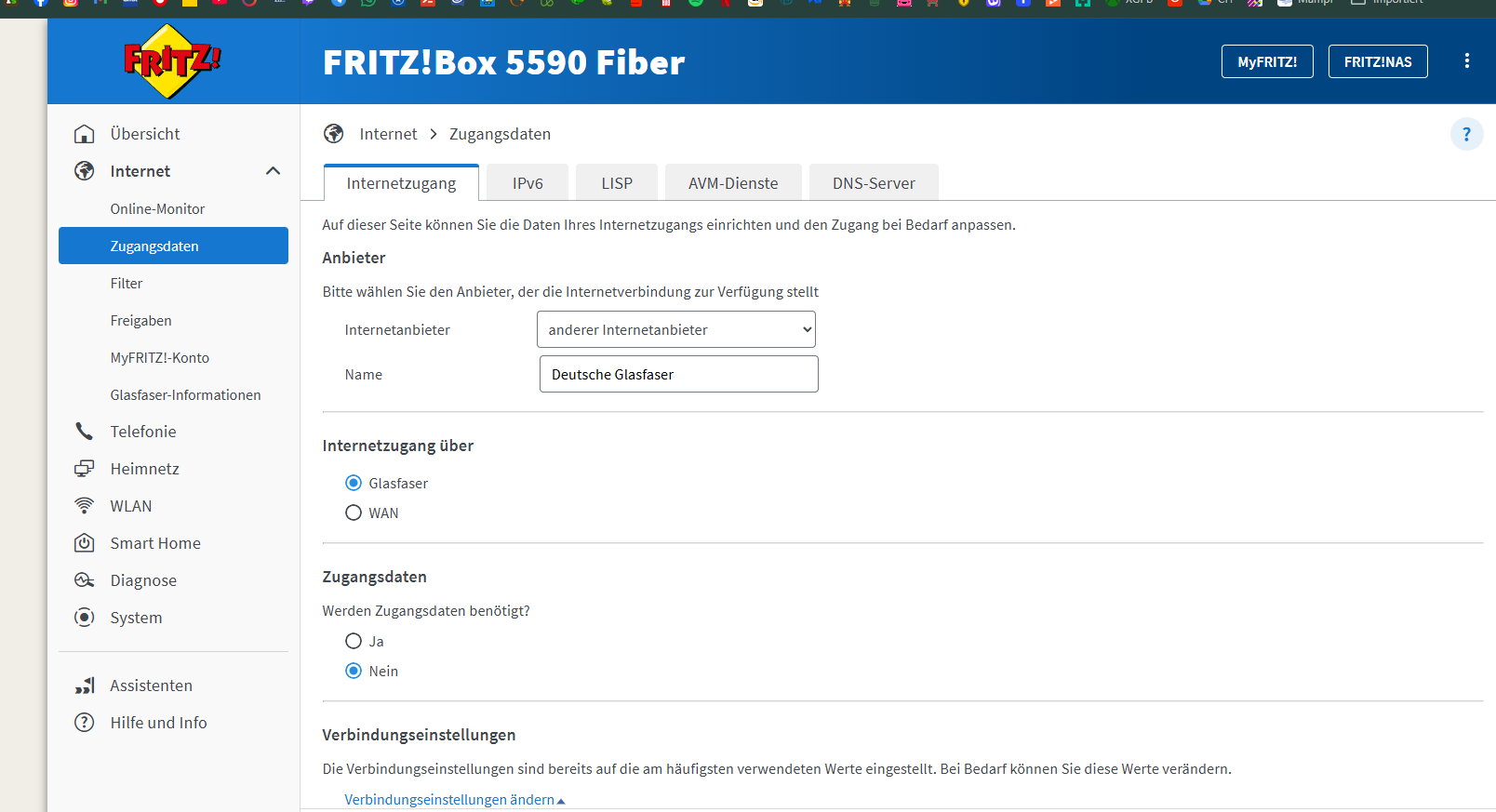Click the MyFRITZ! button
Viewport: 1496px width, 812px height.
(1267, 61)
